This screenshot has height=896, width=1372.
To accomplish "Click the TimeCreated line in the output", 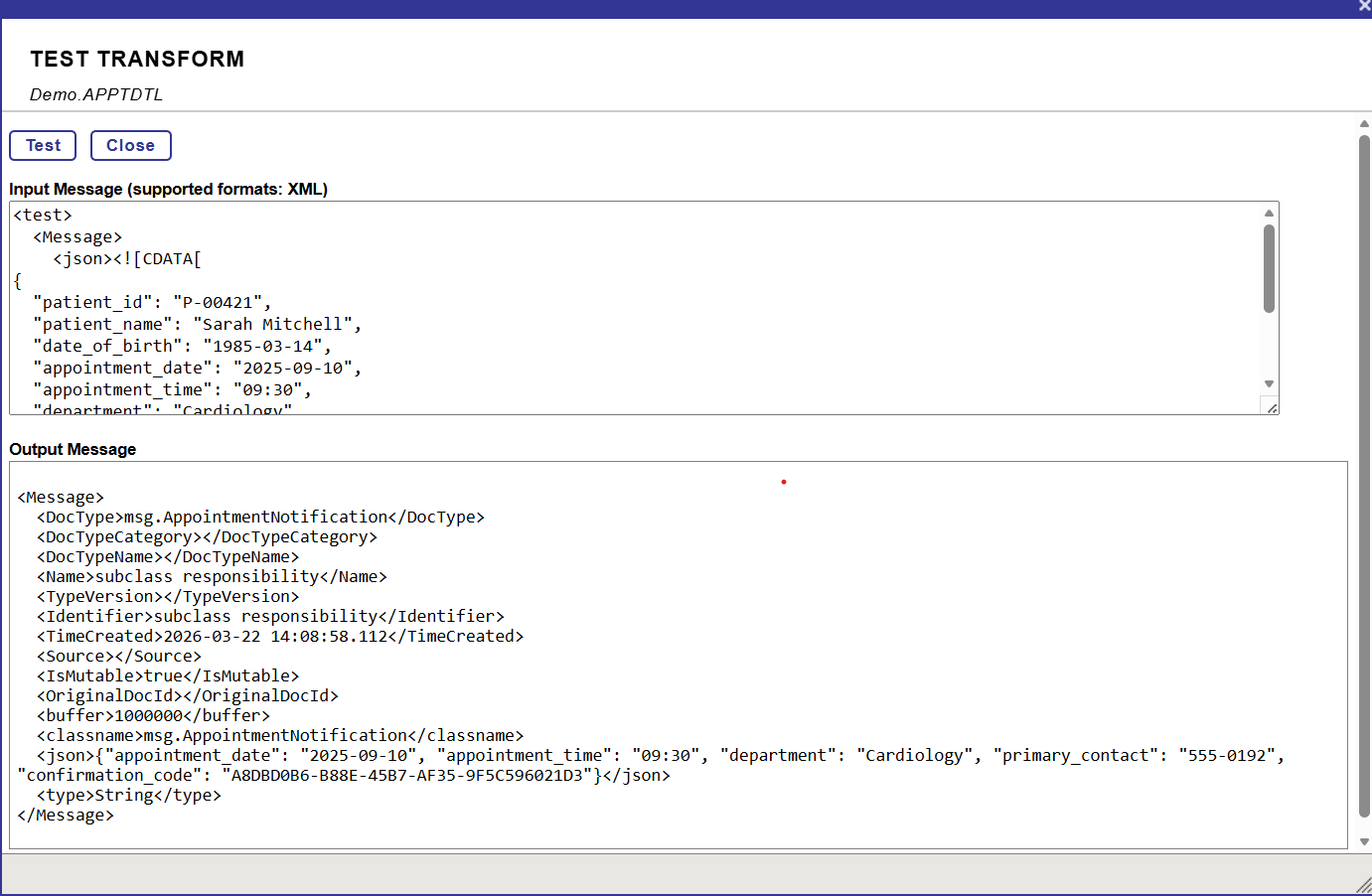I will 280,637.
